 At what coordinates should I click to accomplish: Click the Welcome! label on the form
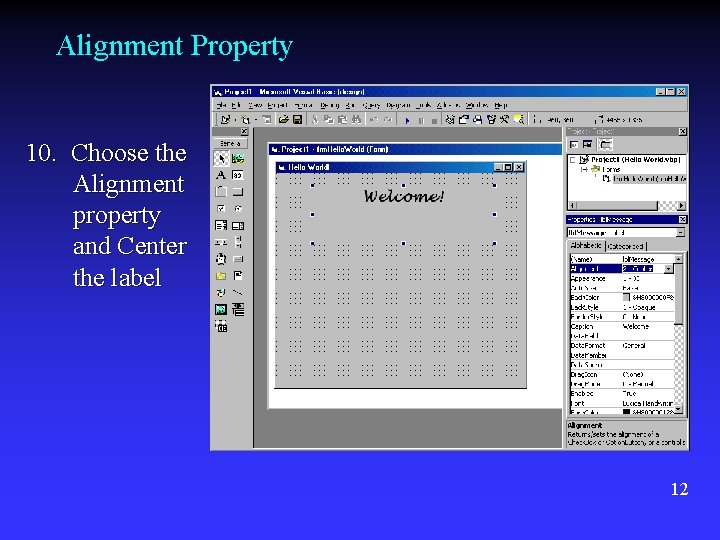(x=404, y=197)
